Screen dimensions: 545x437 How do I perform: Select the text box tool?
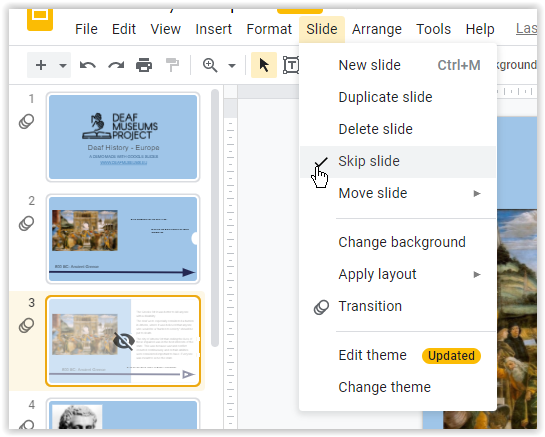tap(291, 65)
